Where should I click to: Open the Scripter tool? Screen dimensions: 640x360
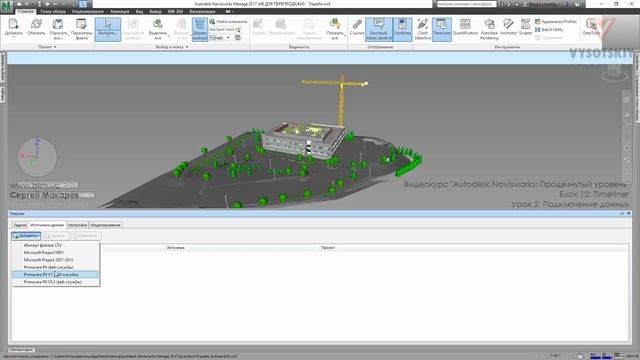pos(525,27)
